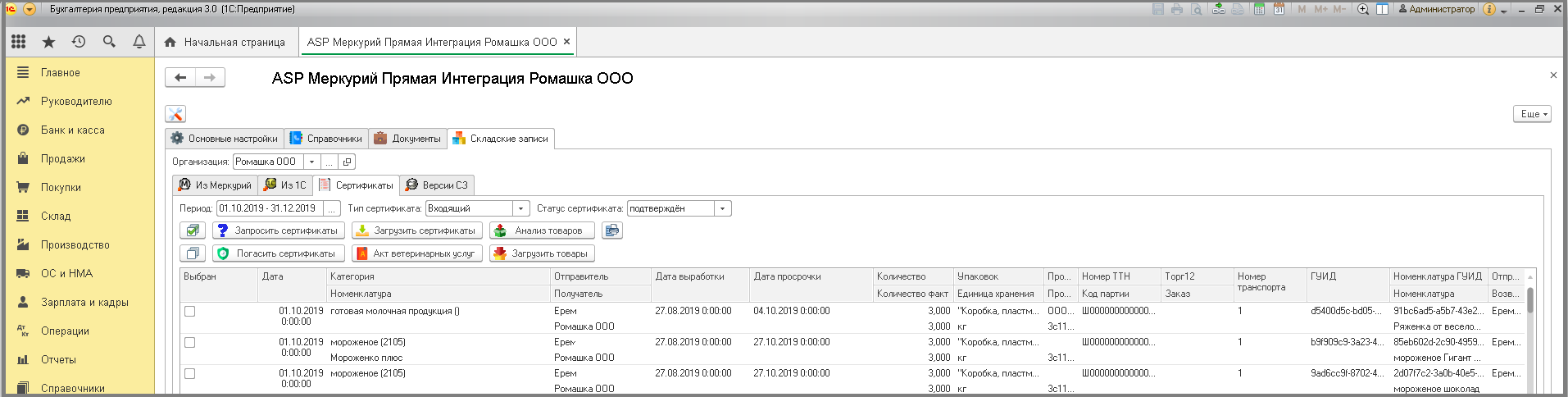Open Продажи section

[x=80, y=158]
